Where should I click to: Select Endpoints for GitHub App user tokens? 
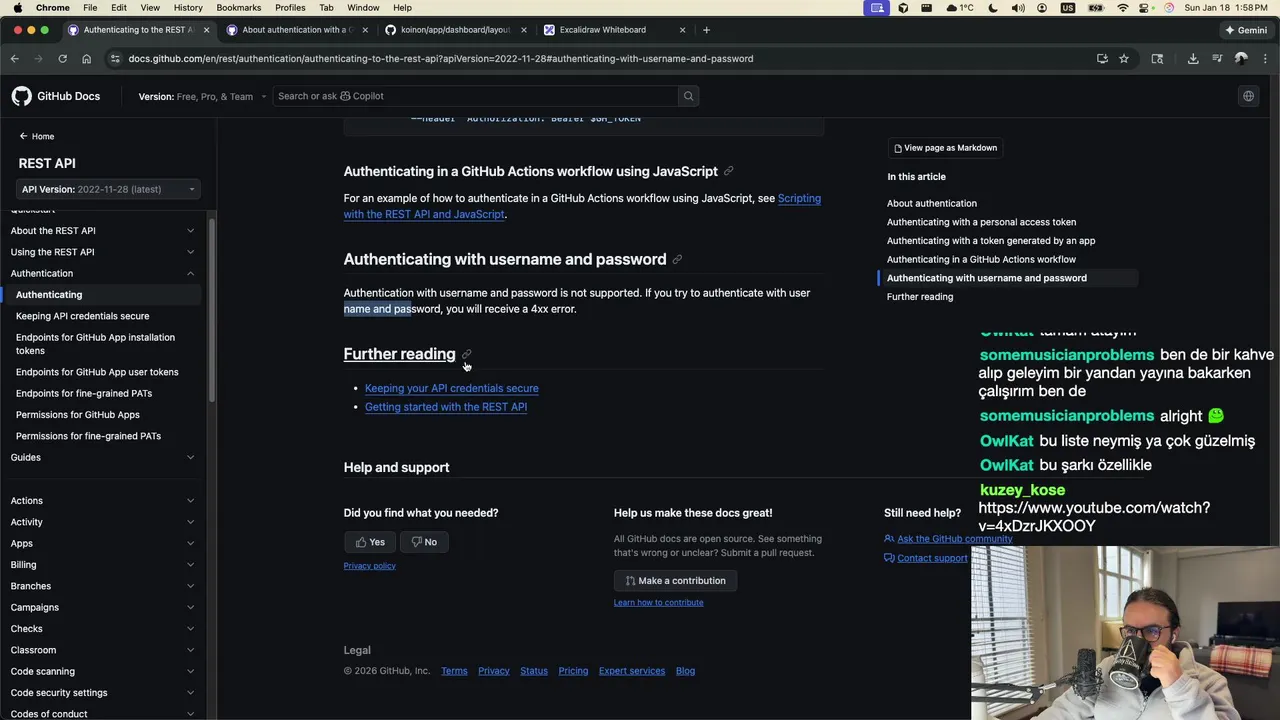point(97,372)
